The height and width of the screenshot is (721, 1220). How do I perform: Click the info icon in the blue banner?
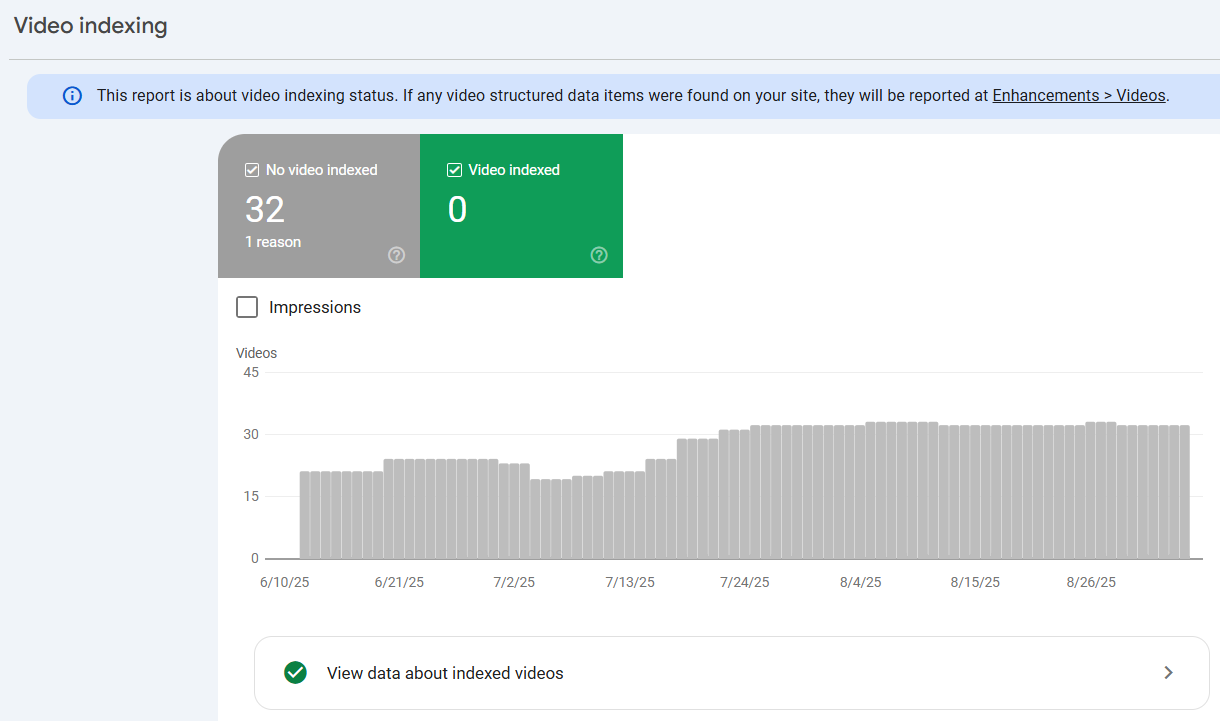point(72,96)
